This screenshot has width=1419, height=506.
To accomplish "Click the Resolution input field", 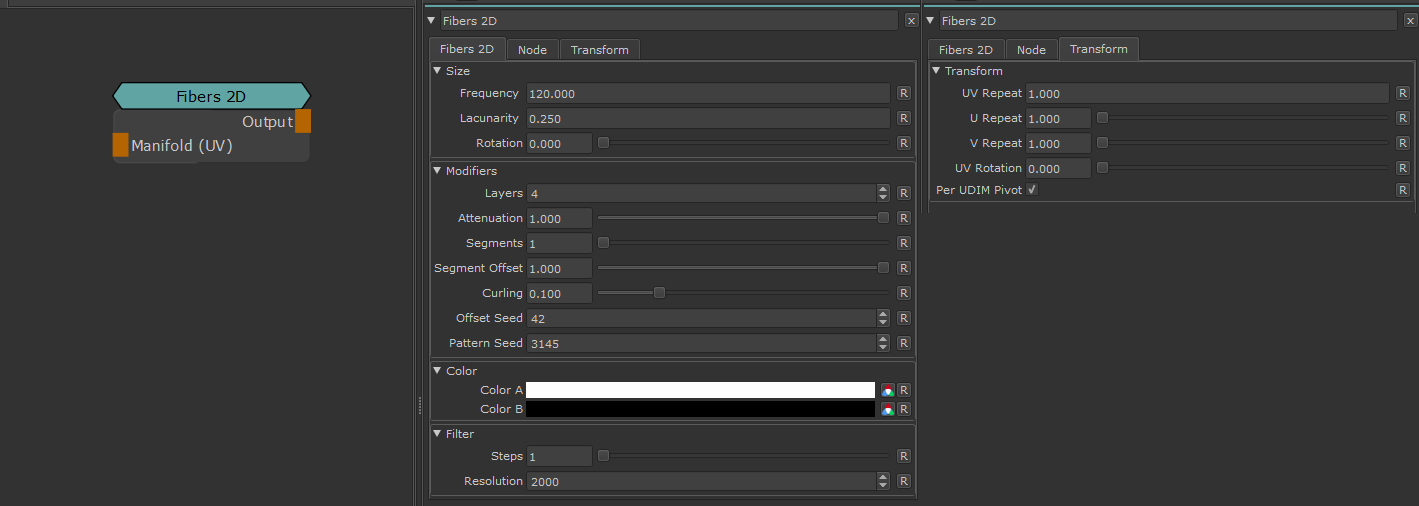I will 700,481.
